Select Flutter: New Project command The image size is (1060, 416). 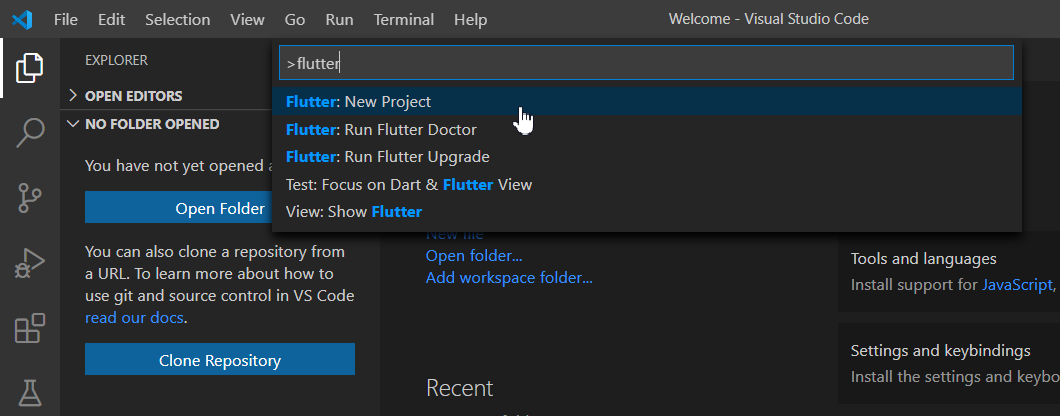click(x=646, y=101)
